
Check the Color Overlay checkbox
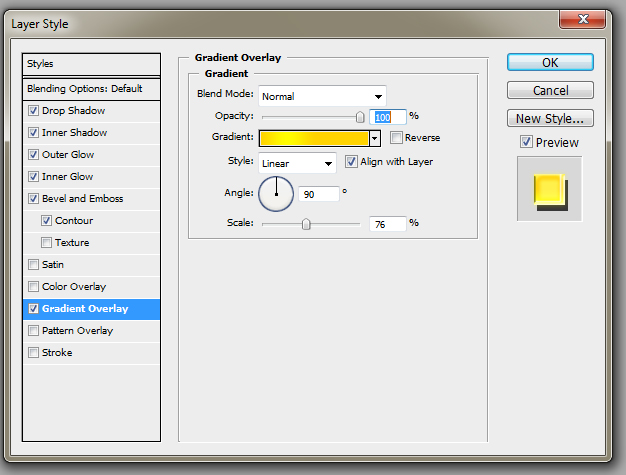tap(34, 286)
